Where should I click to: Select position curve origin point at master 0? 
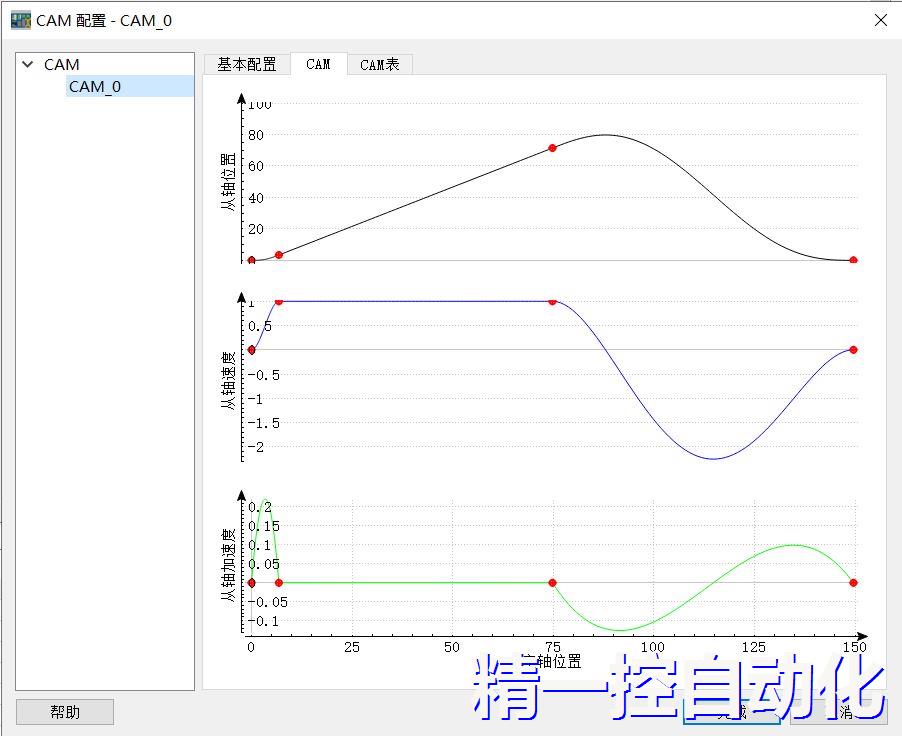pyautogui.click(x=251, y=260)
